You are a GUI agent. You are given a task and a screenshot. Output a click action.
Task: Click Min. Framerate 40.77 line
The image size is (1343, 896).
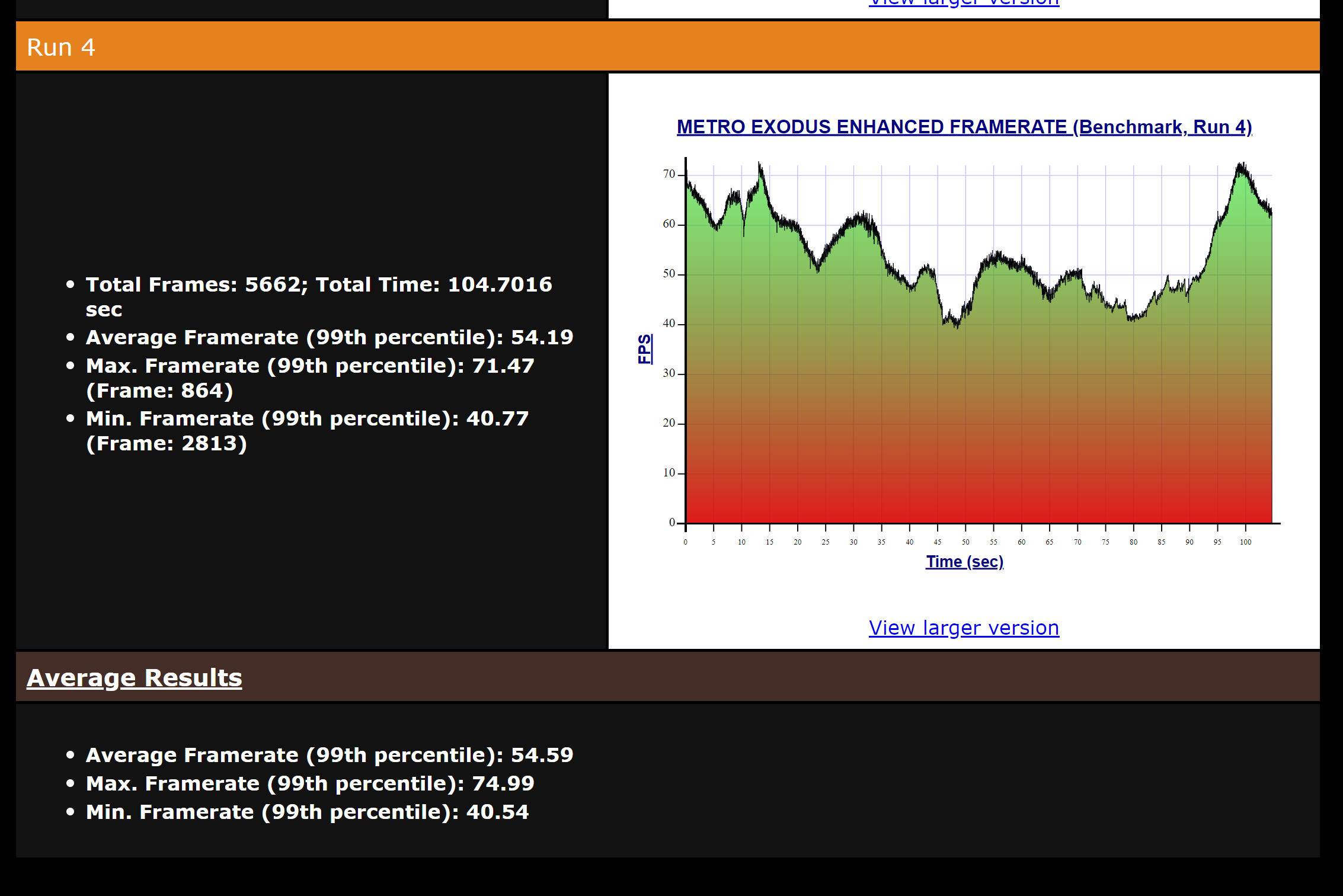pyautogui.click(x=307, y=419)
